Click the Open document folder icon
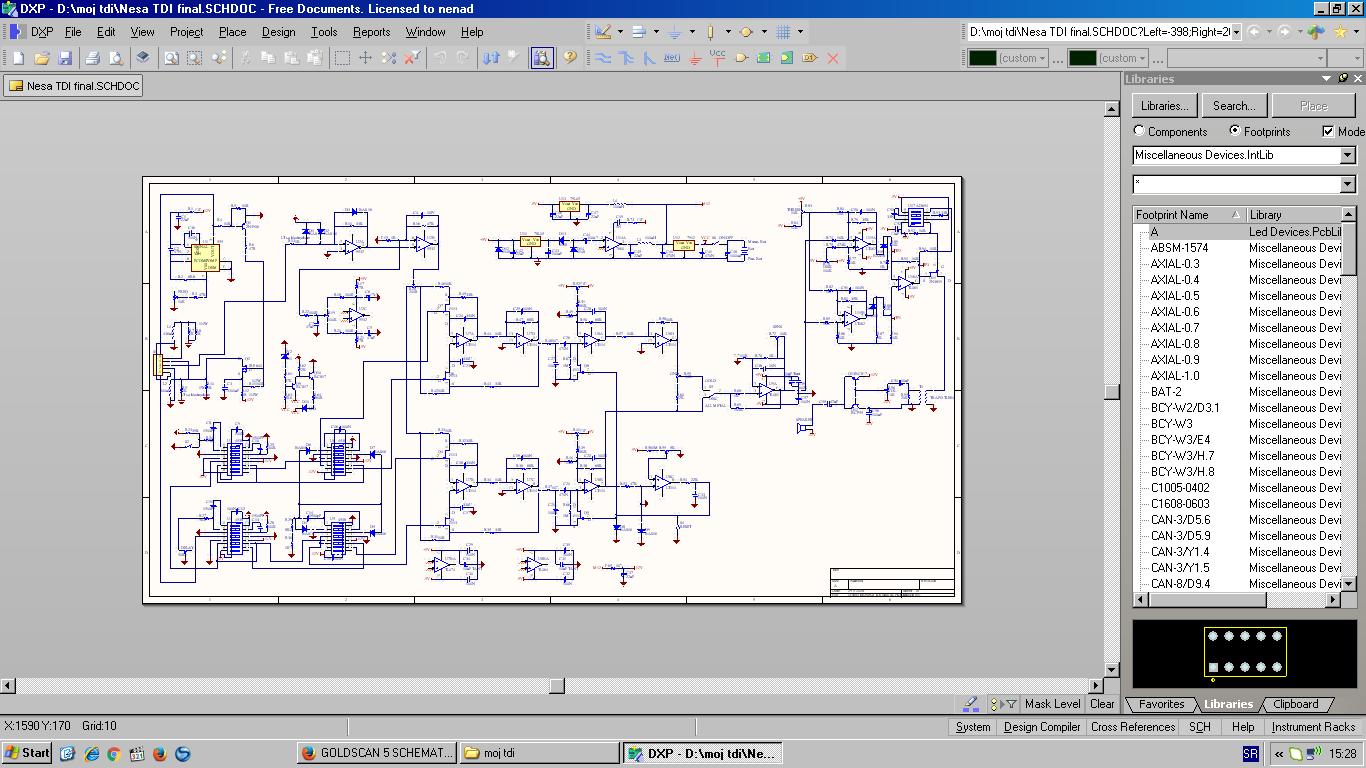 coord(42,58)
